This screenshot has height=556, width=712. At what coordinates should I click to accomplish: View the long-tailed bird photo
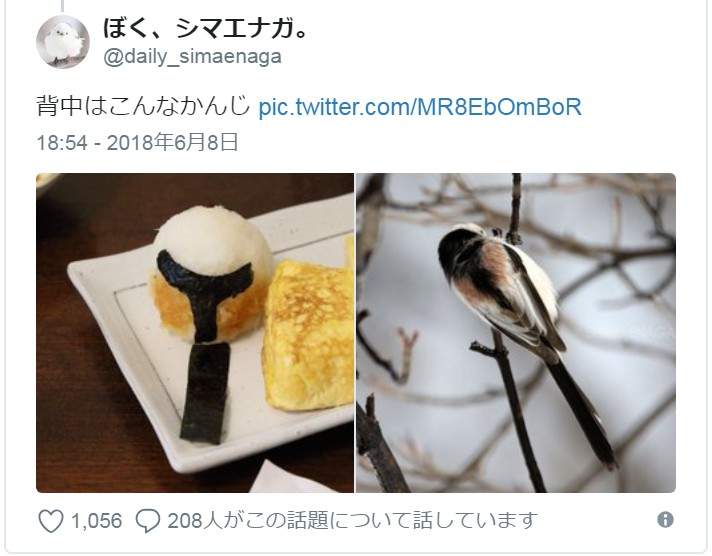pyautogui.click(x=516, y=333)
